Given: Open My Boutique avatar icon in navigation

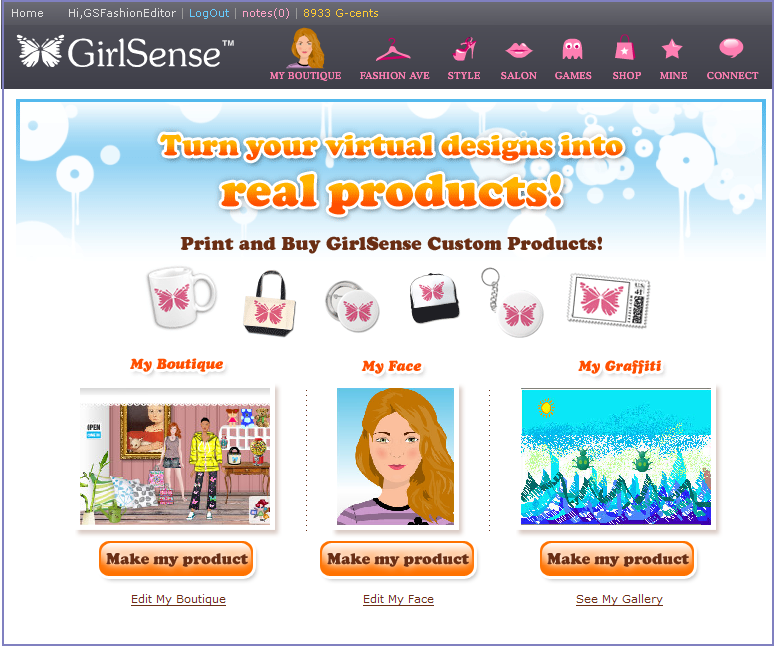Looking at the screenshot, I should (306, 48).
